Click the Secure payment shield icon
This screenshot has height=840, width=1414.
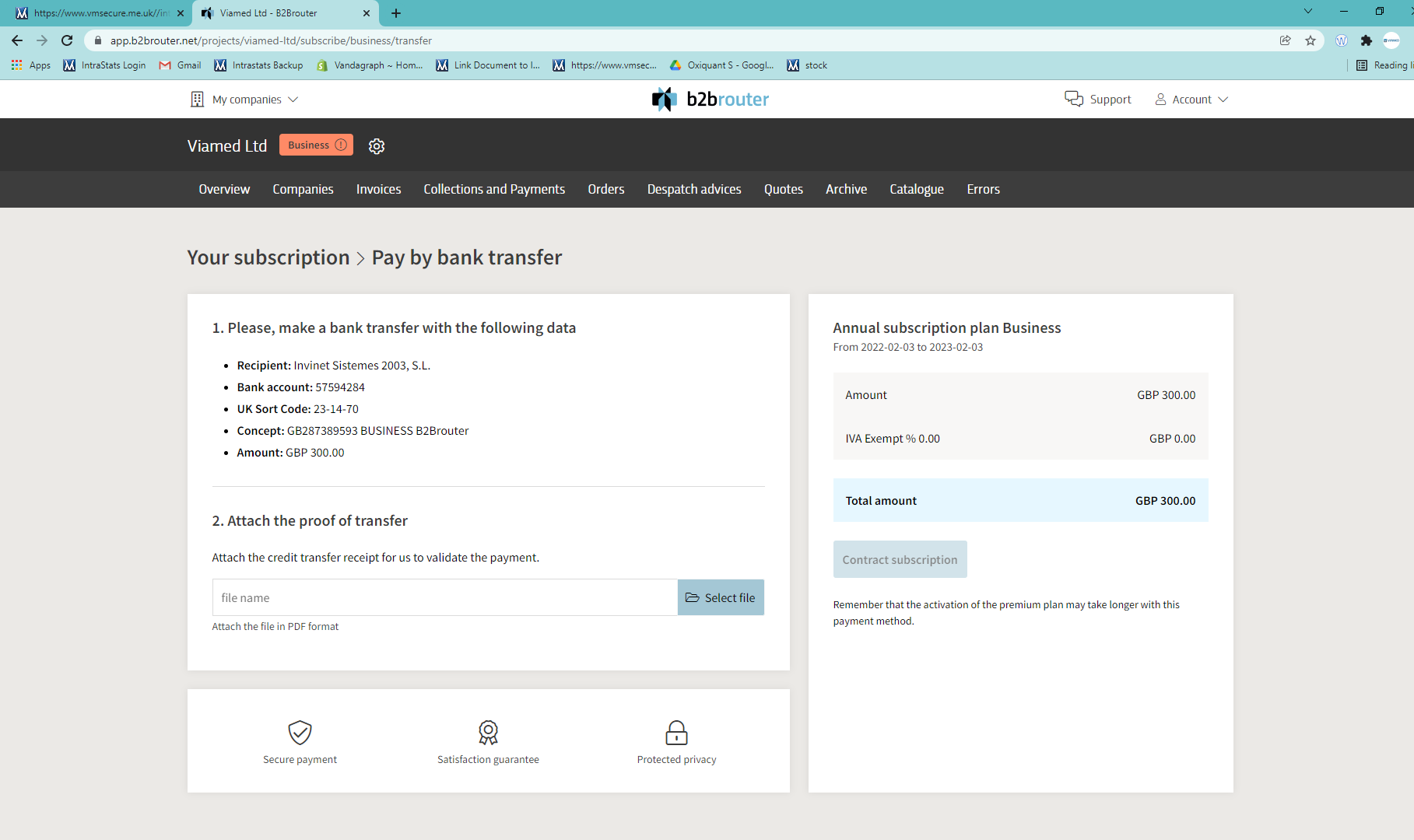(300, 733)
